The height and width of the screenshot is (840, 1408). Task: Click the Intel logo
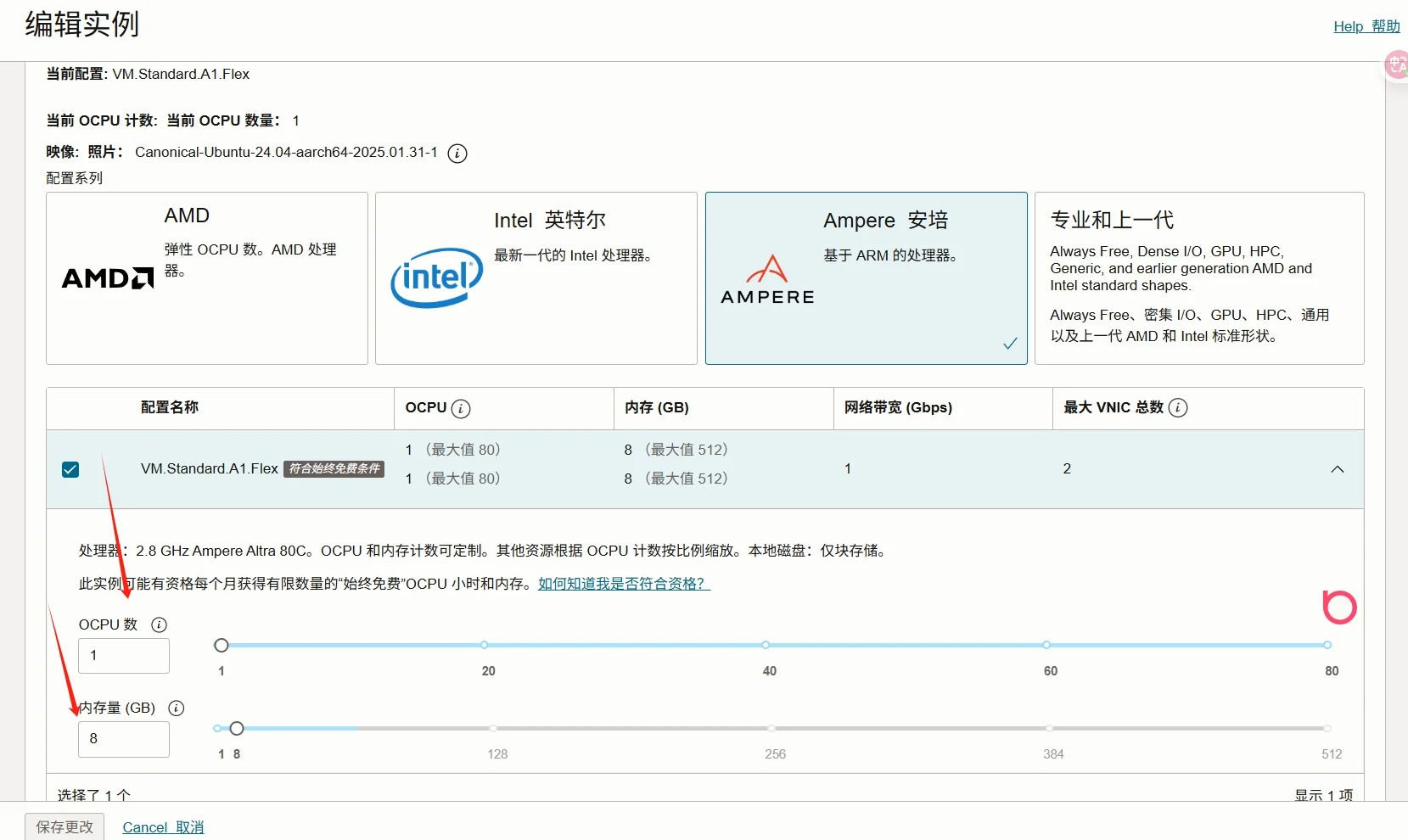437,277
